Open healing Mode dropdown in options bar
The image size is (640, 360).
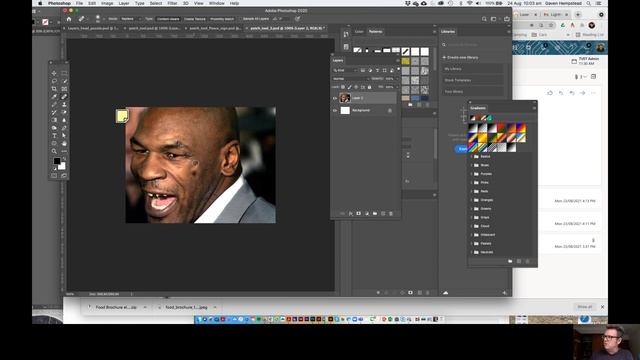point(131,19)
